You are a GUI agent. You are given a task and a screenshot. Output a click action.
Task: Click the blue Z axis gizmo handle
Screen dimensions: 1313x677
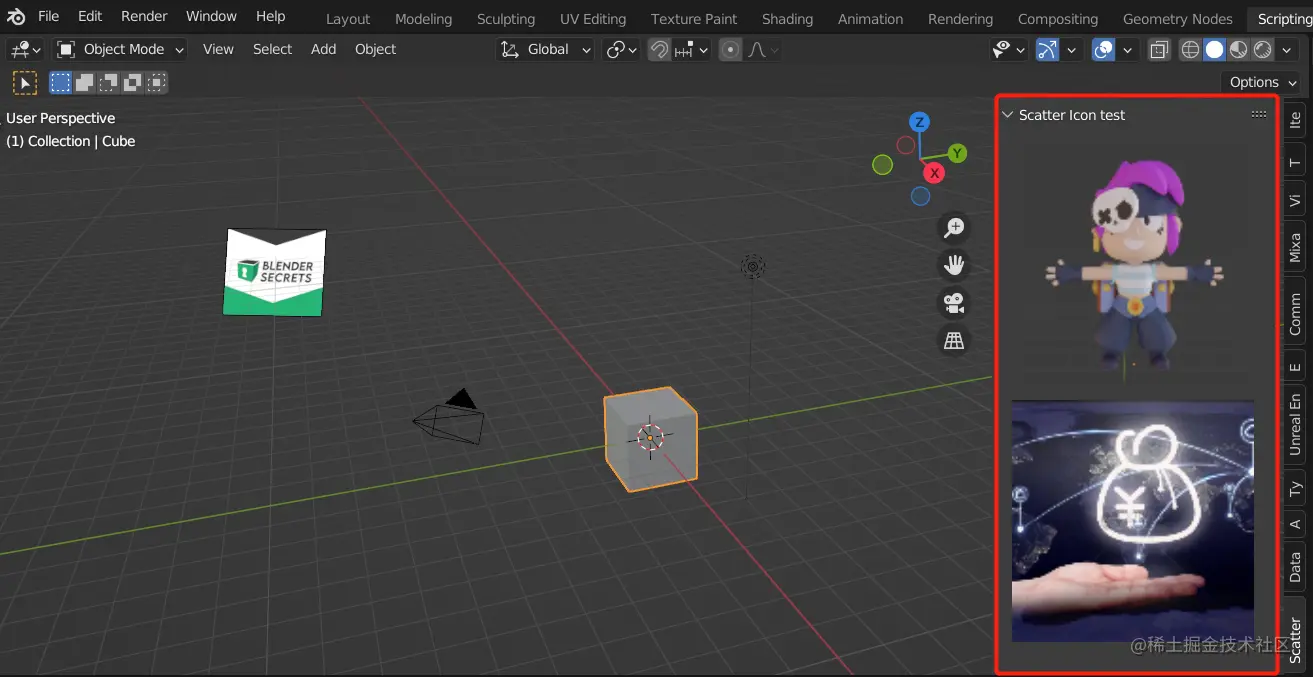[x=919, y=122]
